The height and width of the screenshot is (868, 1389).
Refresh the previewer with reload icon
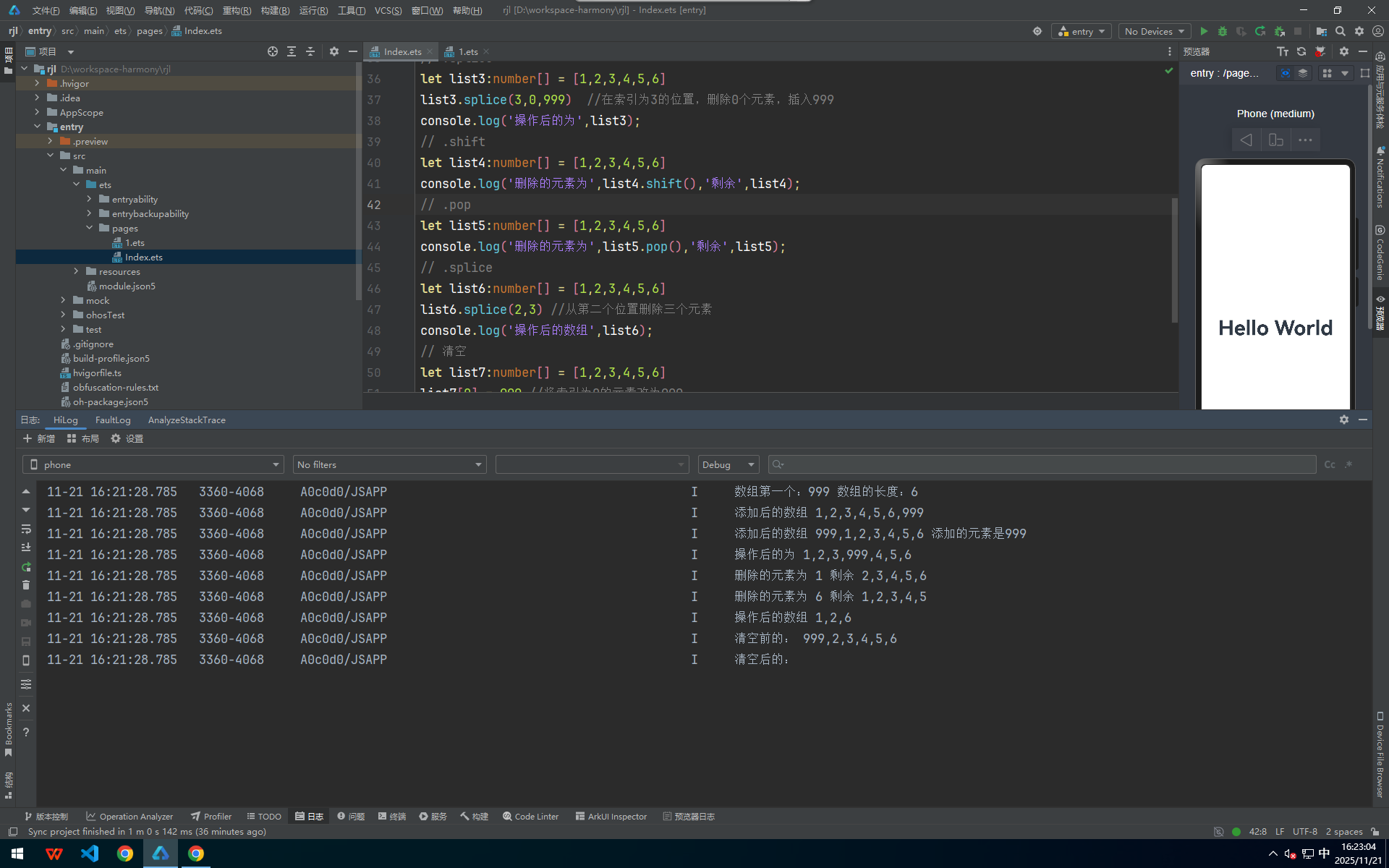tap(1301, 51)
